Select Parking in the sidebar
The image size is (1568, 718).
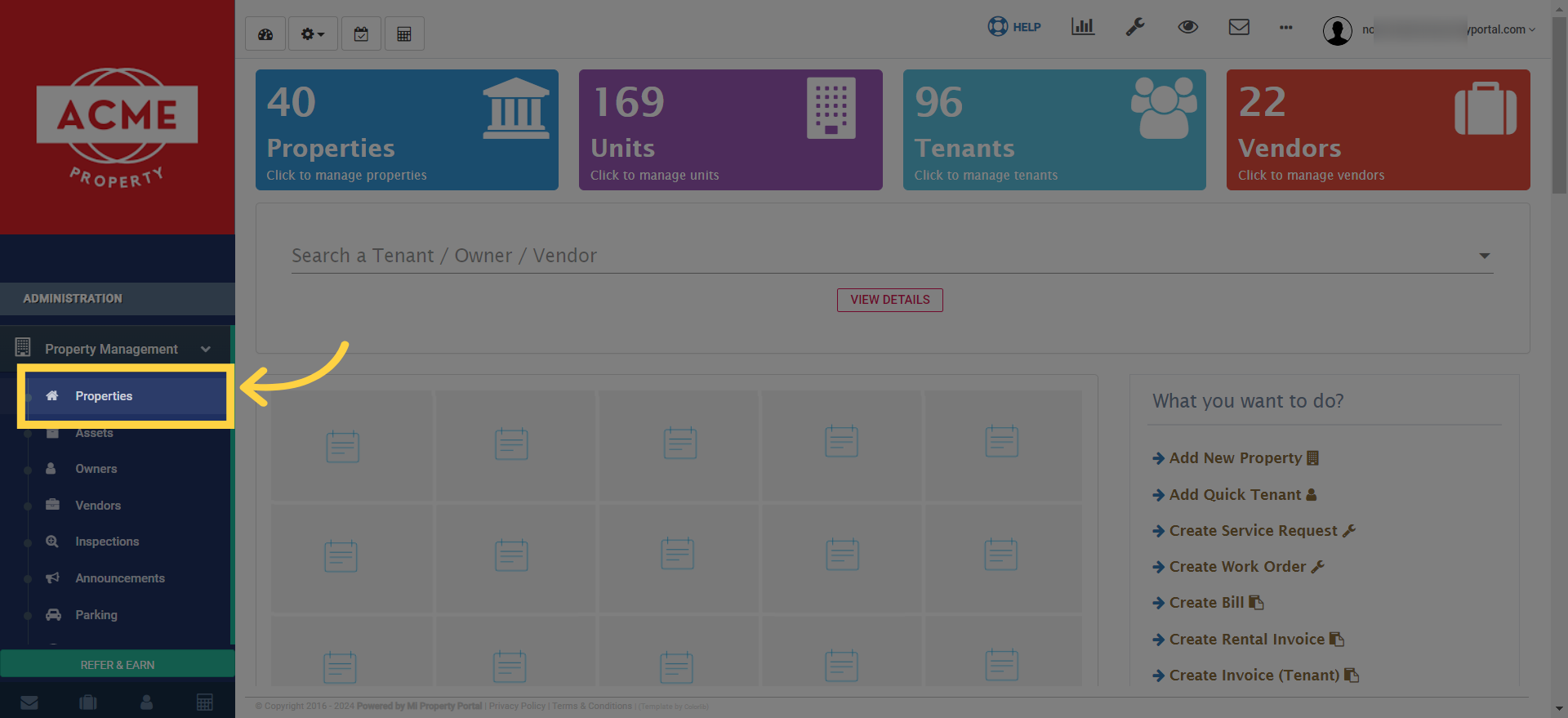point(96,615)
